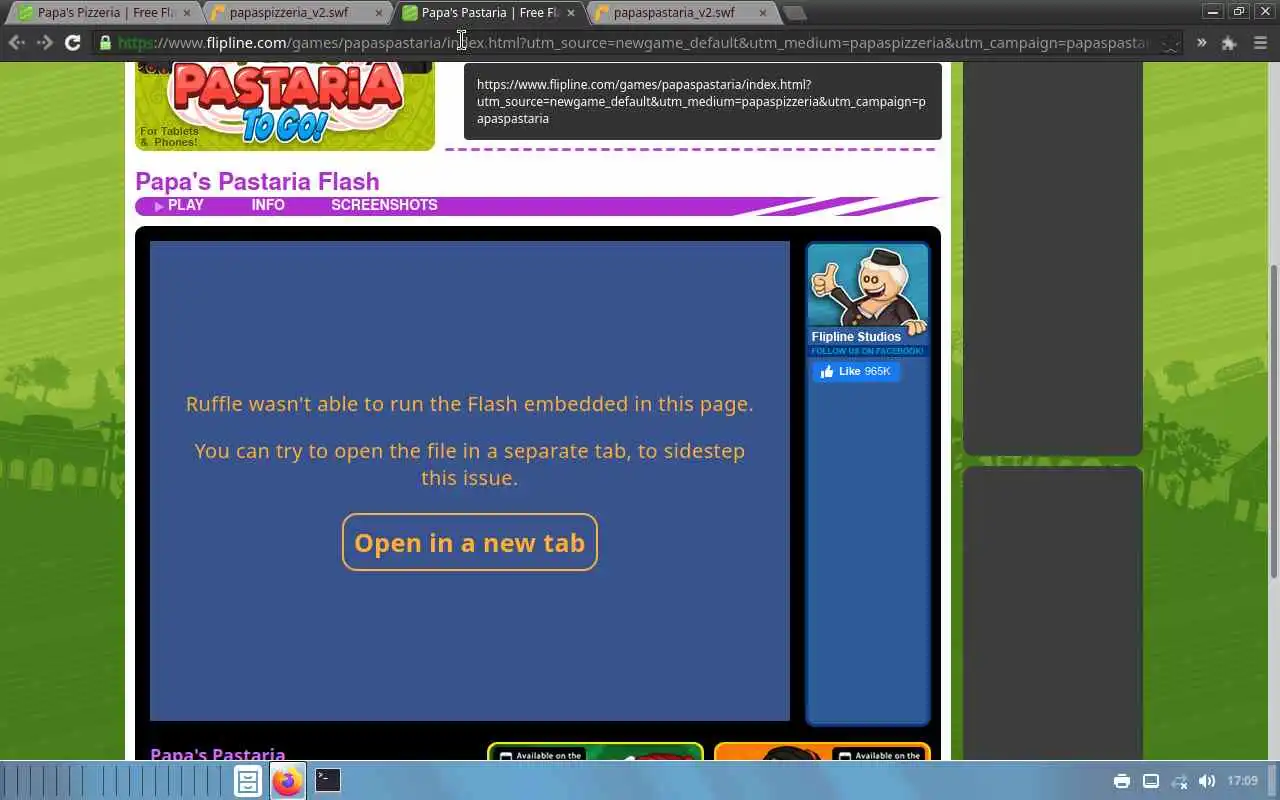
Task: Open the INFO section tab
Action: 268,205
